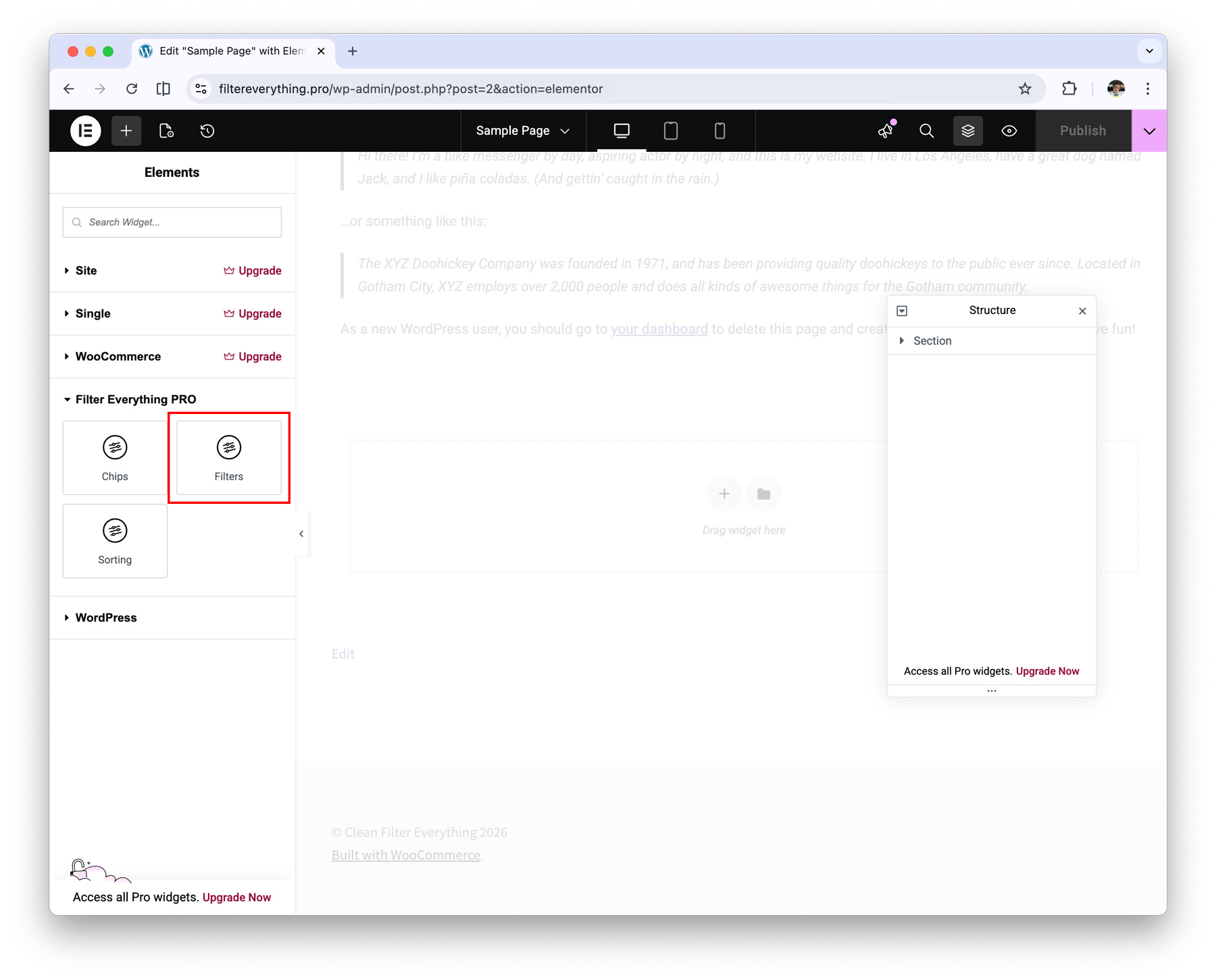Click the your dashboard link
The image size is (1216, 980).
pyautogui.click(x=659, y=329)
